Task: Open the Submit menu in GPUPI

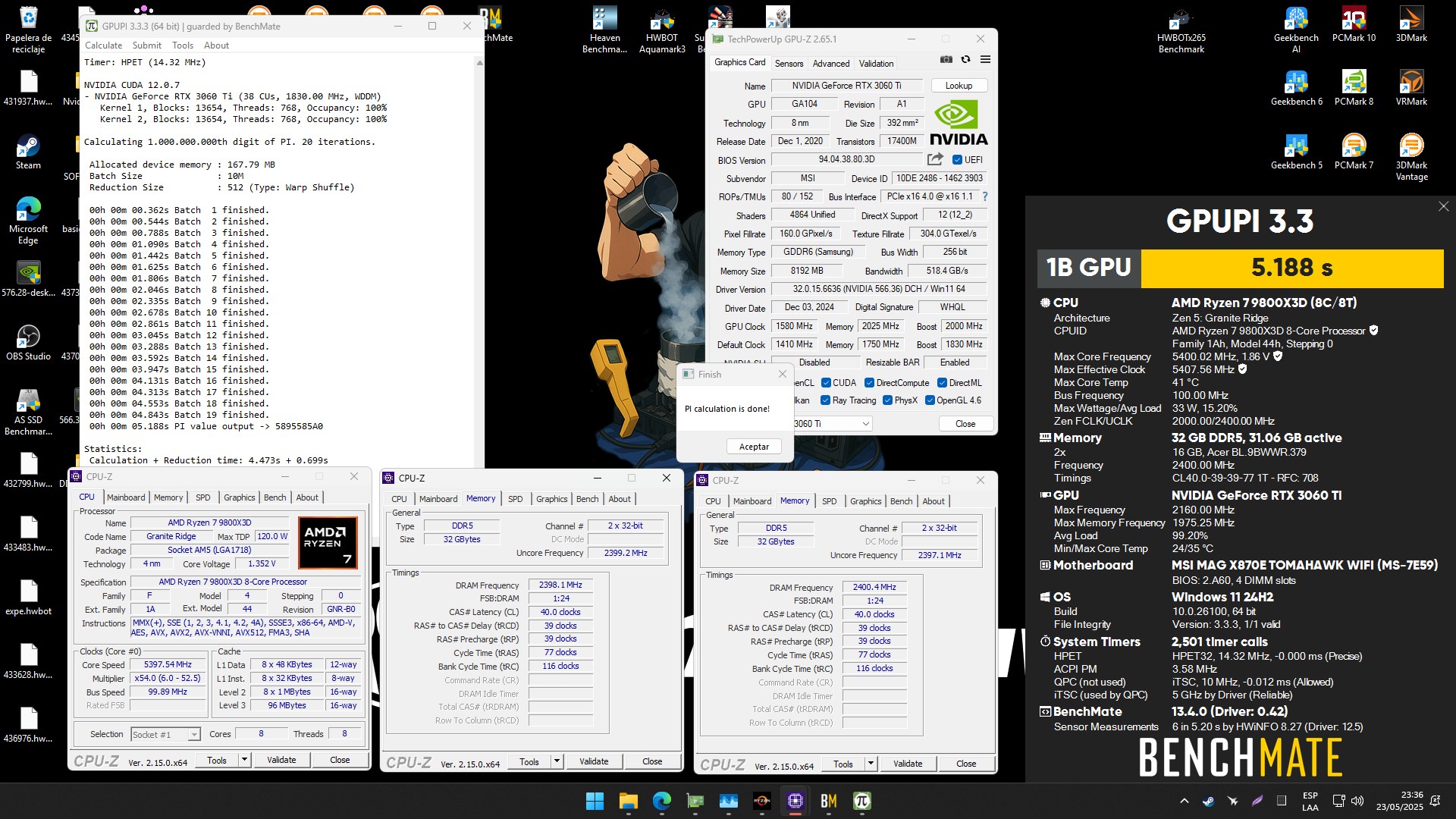Action: [147, 45]
